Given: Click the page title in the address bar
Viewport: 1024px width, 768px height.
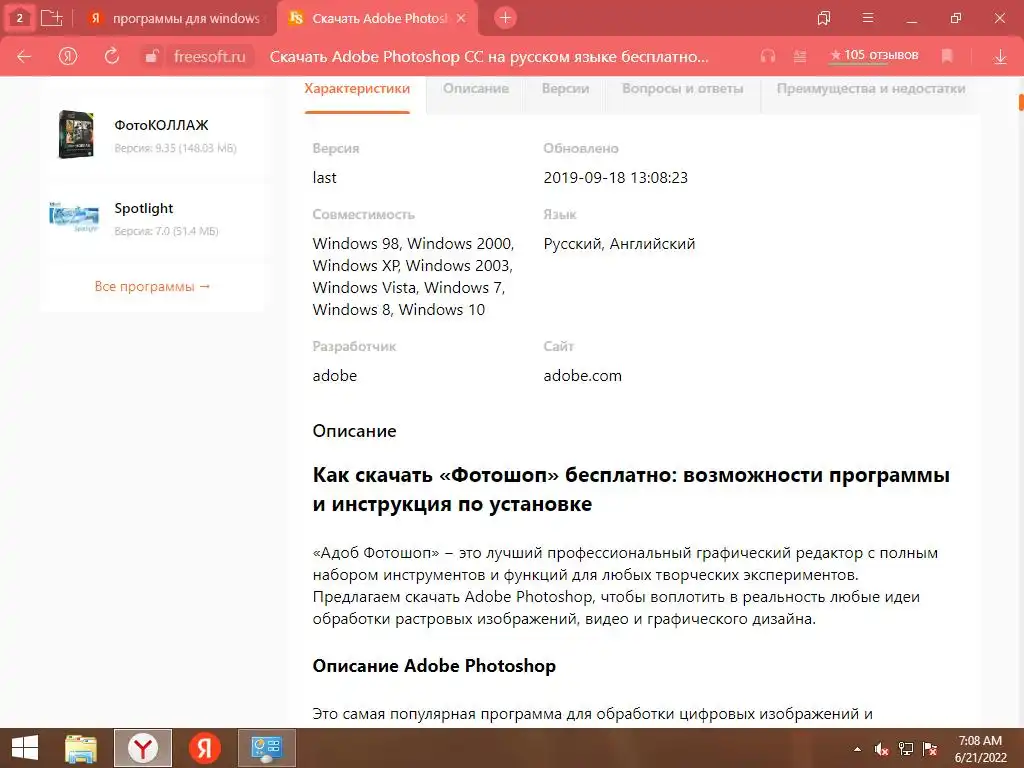Looking at the screenshot, I should click(488, 57).
